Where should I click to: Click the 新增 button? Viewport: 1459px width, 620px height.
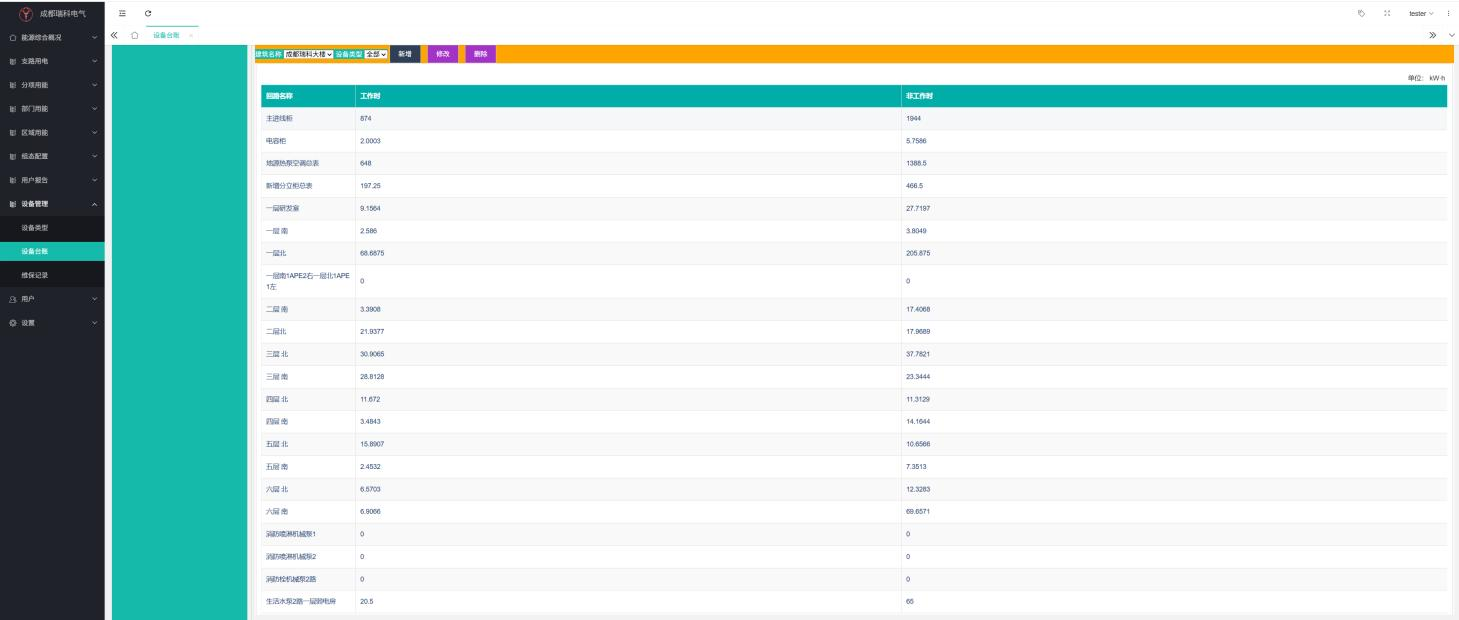(405, 54)
